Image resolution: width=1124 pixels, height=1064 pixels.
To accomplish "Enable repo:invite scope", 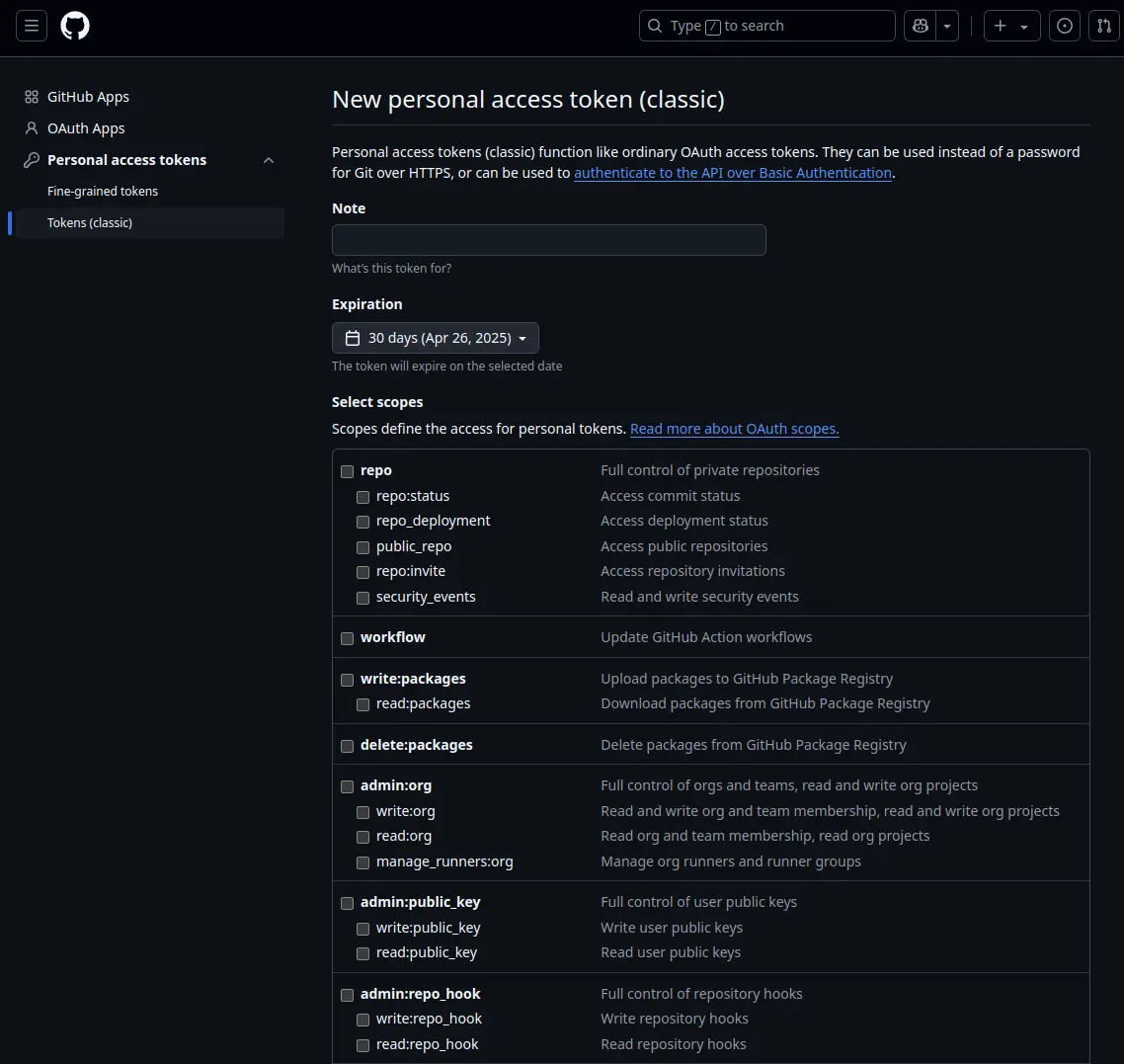I will (363, 572).
